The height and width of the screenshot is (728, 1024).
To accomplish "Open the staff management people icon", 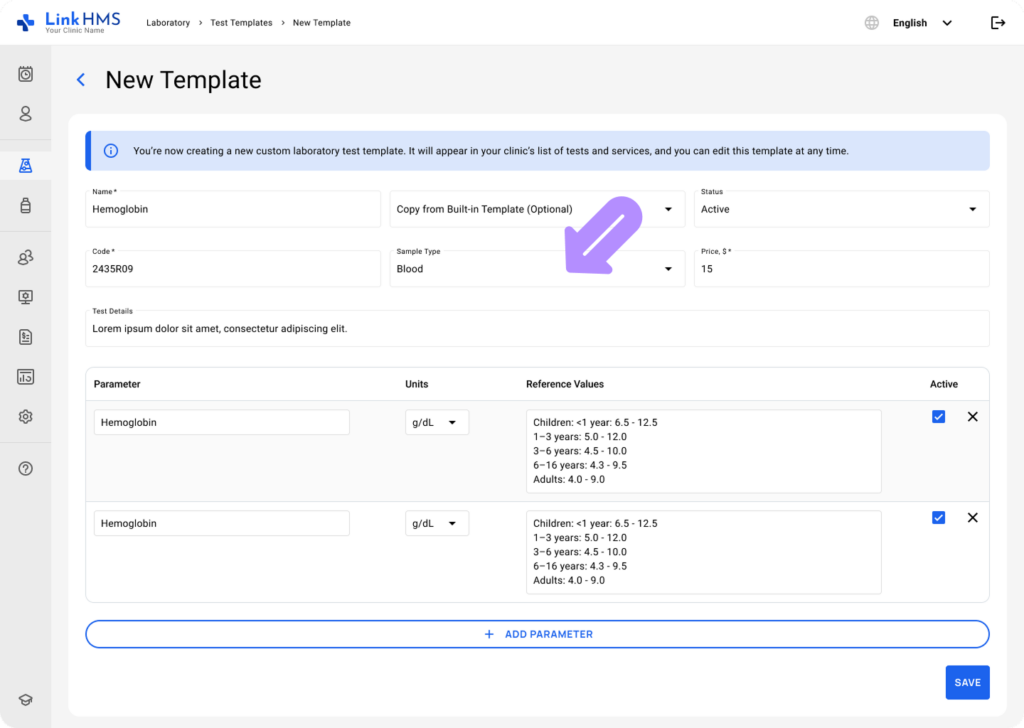I will pyautogui.click(x=24, y=257).
